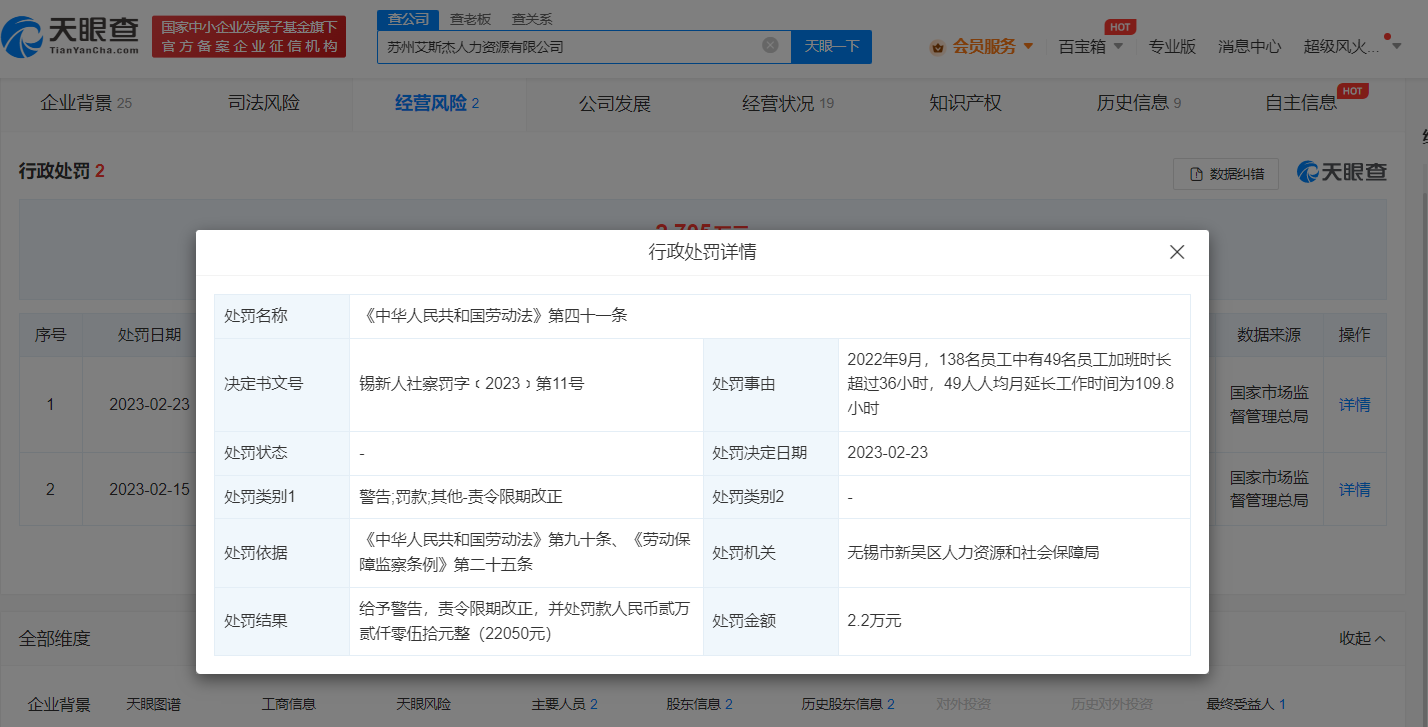Switch to 自主信息 tab

point(1301,103)
